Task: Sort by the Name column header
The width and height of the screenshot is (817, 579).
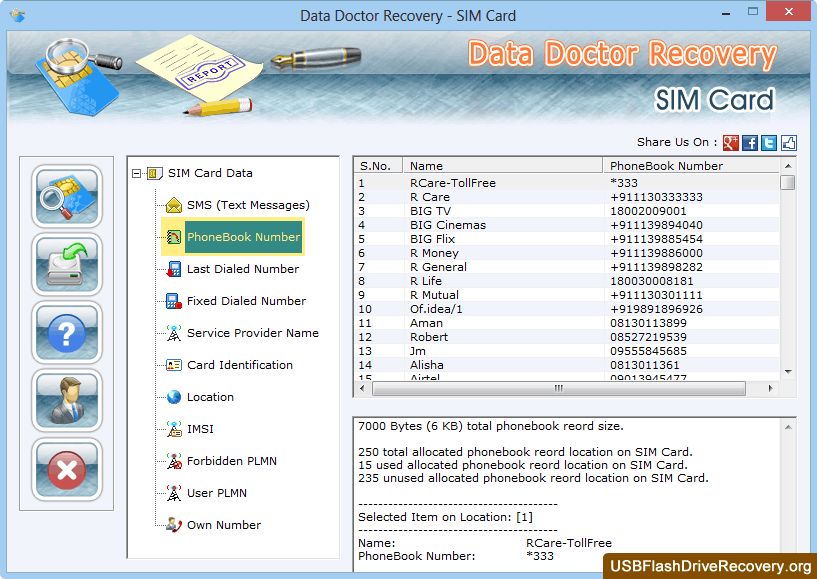Action: (503, 166)
